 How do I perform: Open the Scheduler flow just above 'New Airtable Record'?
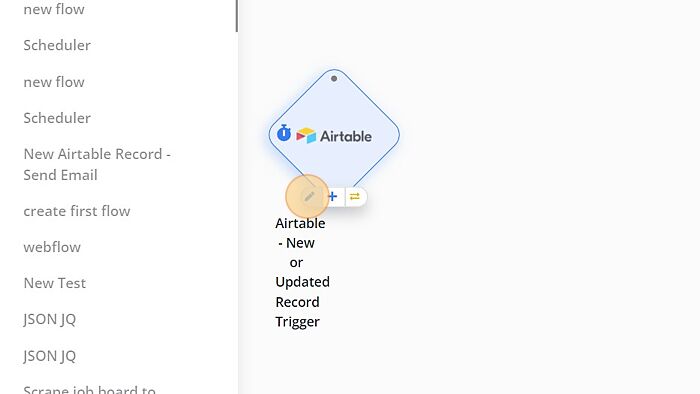pyautogui.click(x=57, y=118)
